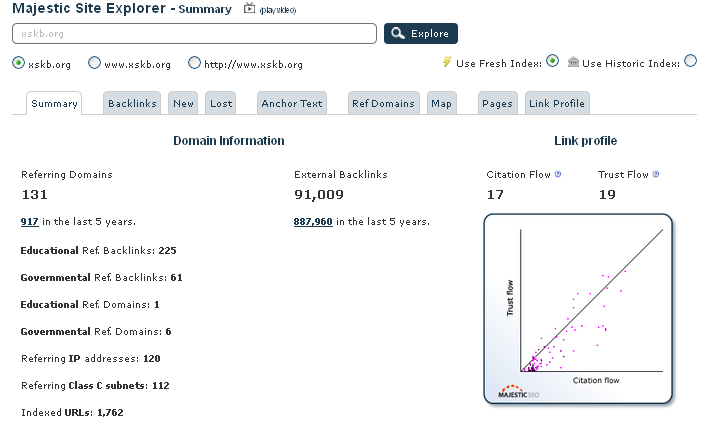
Task: Click Governmental Ref. Domains: 6 line
Action: click(96, 331)
